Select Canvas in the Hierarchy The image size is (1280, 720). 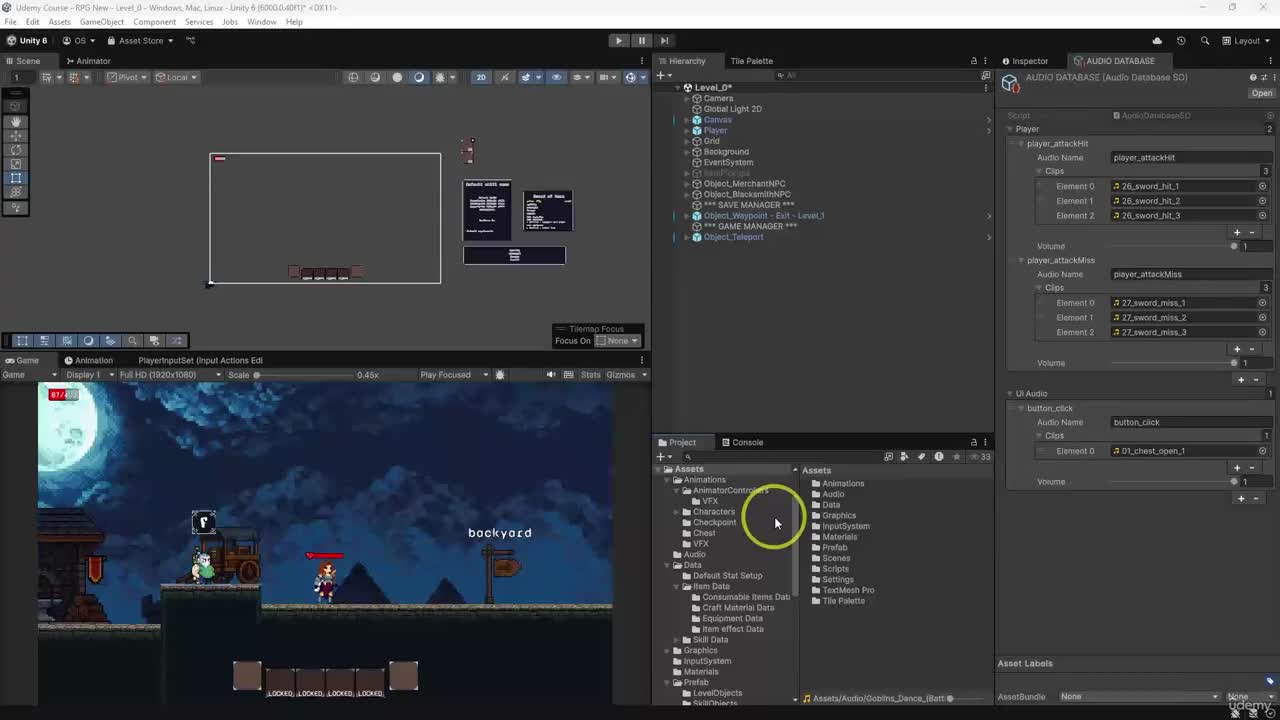tap(717, 120)
